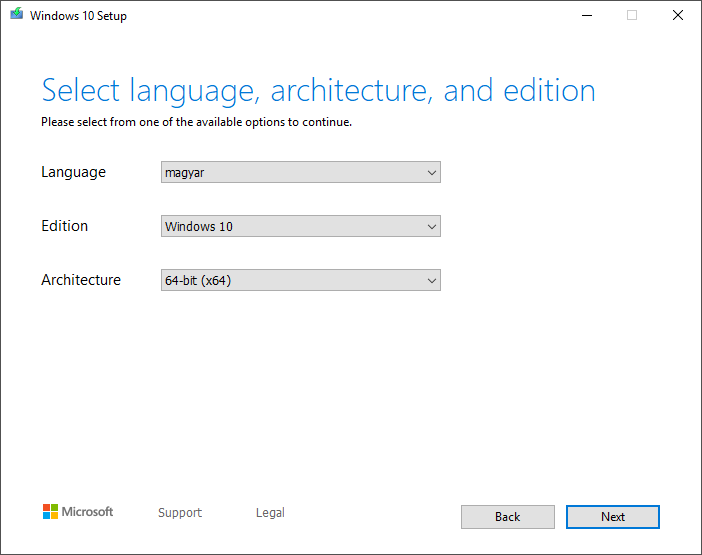Image resolution: width=702 pixels, height=555 pixels.
Task: Click the Language field label
Action: tap(73, 172)
